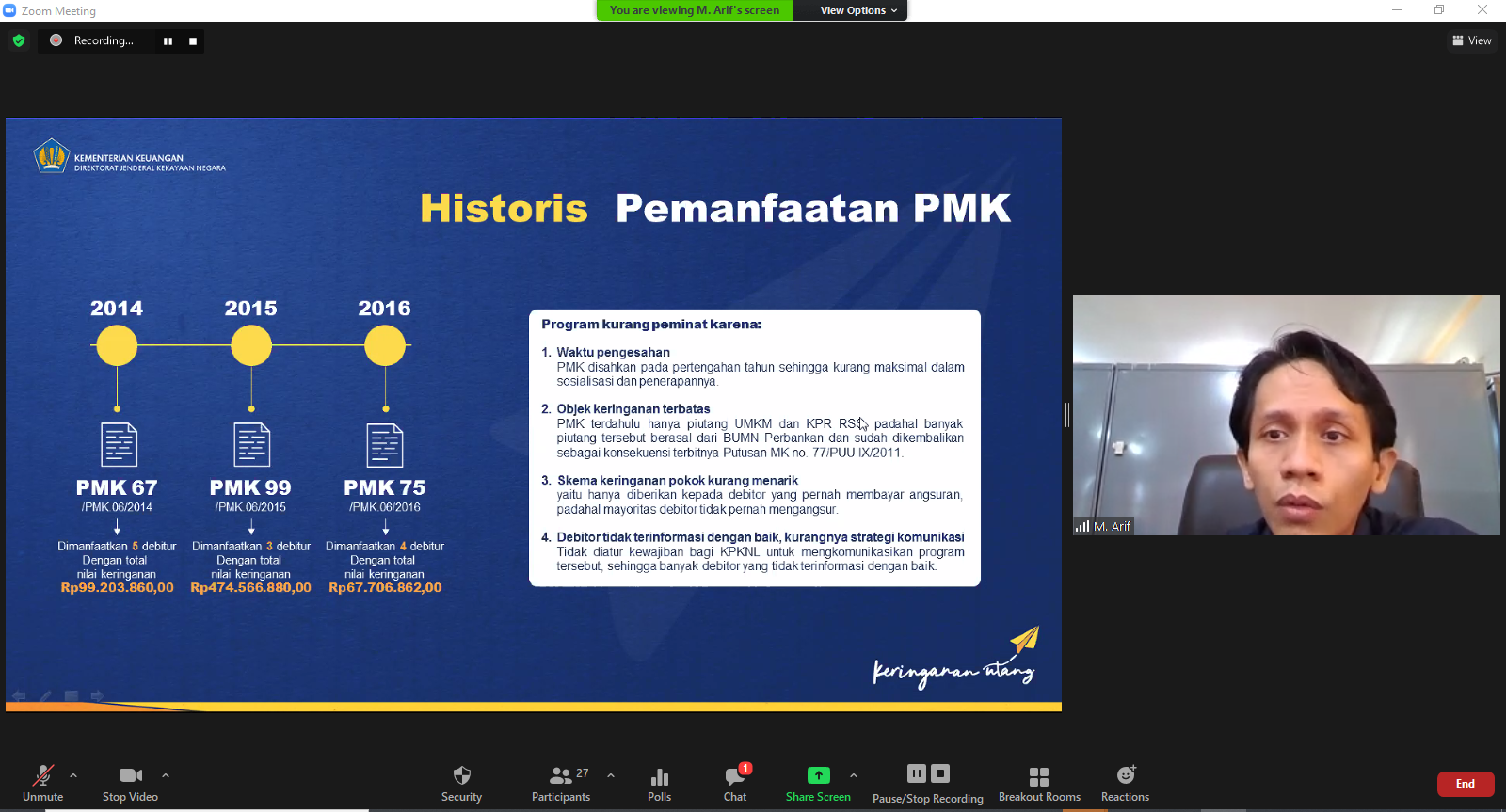Viewport: 1506px width, 812px height.
Task: Restore down the Zoom window
Action: click(1439, 10)
